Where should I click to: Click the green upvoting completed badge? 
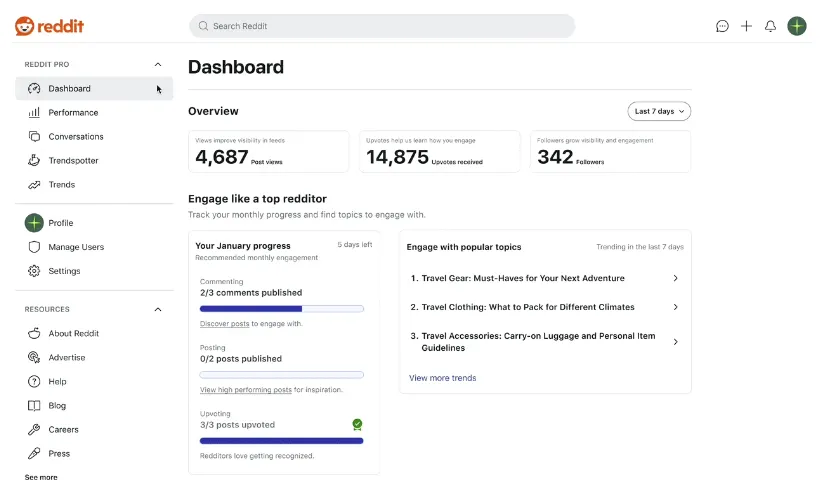pos(357,425)
